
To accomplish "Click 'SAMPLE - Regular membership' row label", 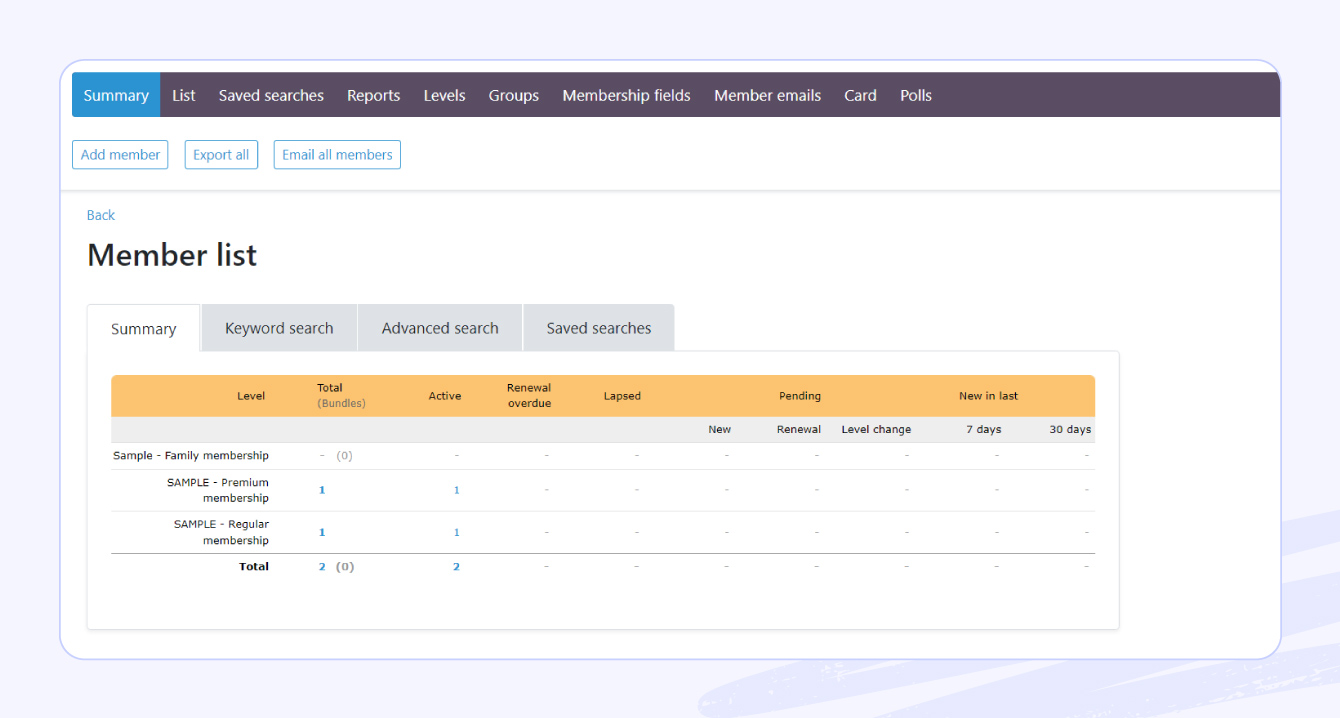I will (x=221, y=532).
